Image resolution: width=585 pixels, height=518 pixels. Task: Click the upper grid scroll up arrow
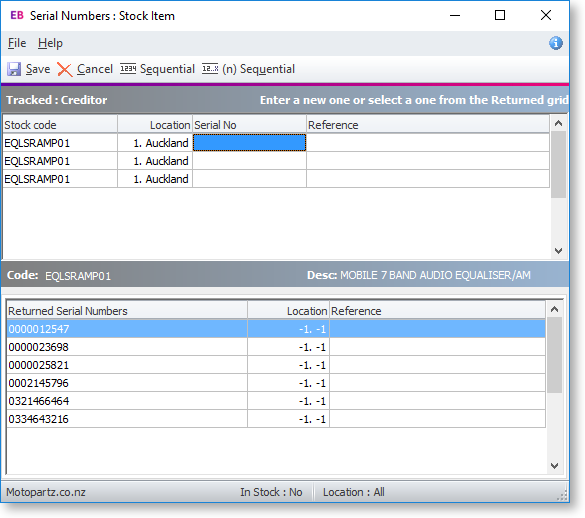(x=558, y=123)
